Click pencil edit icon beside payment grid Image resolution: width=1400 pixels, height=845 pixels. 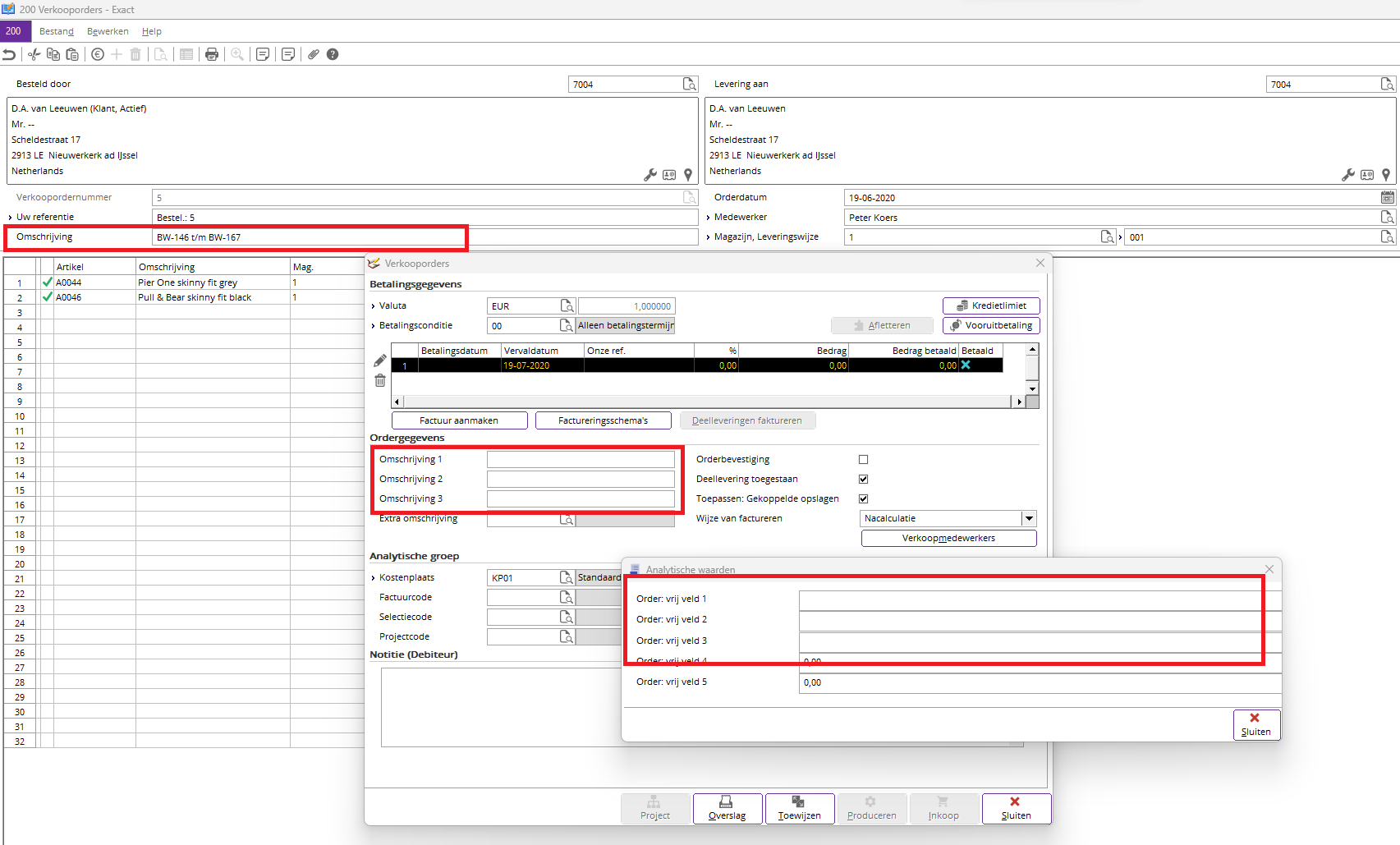pos(380,361)
